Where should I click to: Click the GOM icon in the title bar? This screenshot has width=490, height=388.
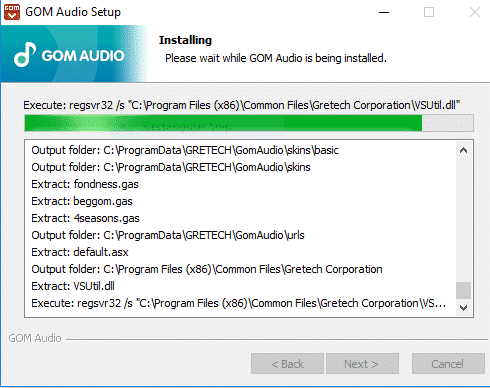pos(12,12)
